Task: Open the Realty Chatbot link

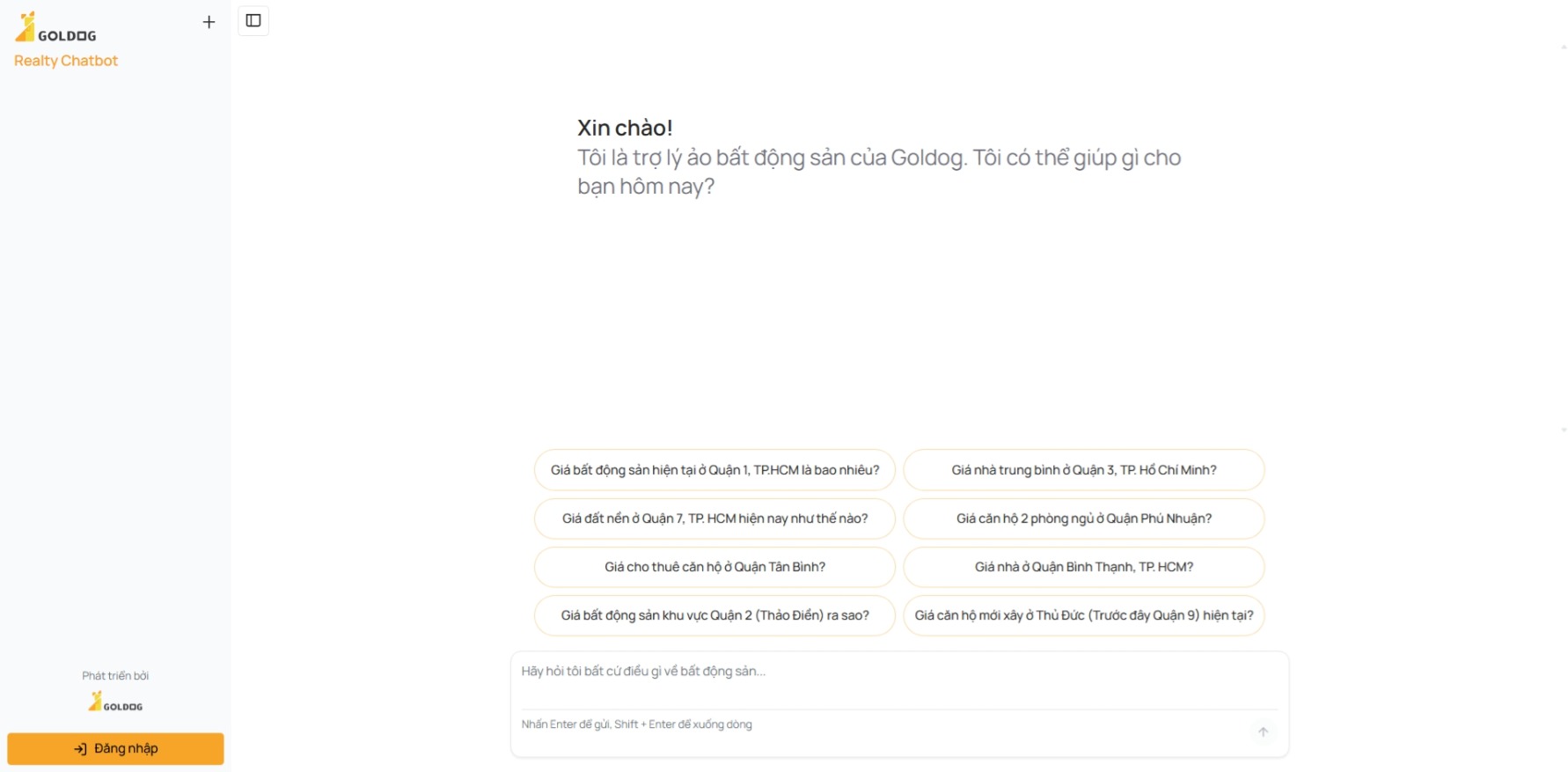Action: [66, 60]
